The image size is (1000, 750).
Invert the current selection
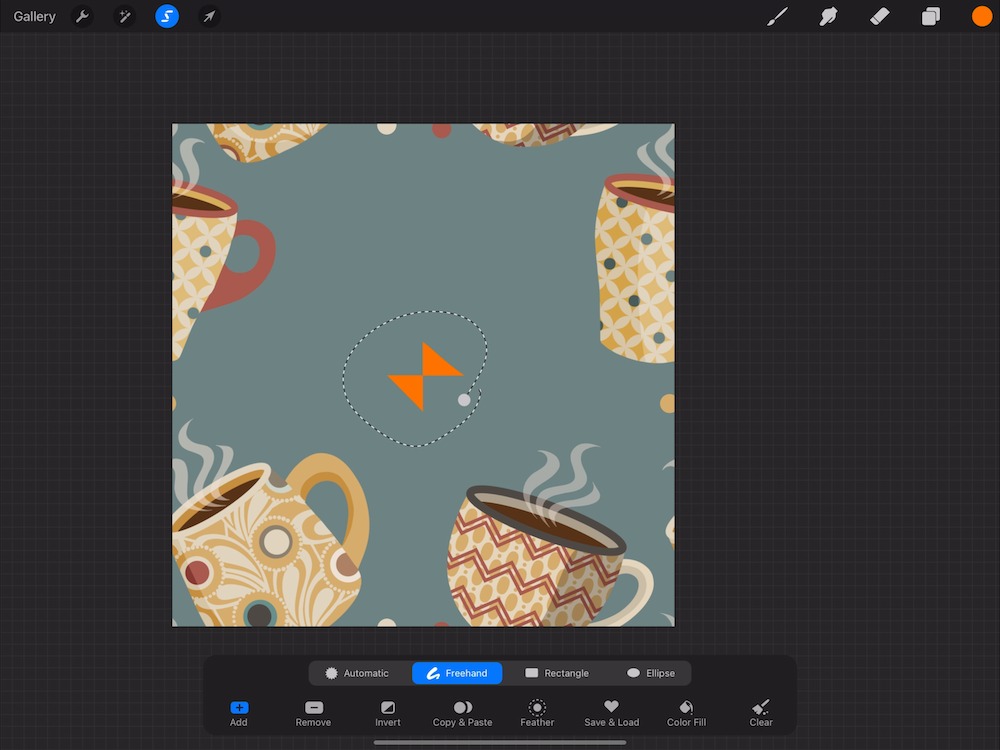click(x=388, y=713)
